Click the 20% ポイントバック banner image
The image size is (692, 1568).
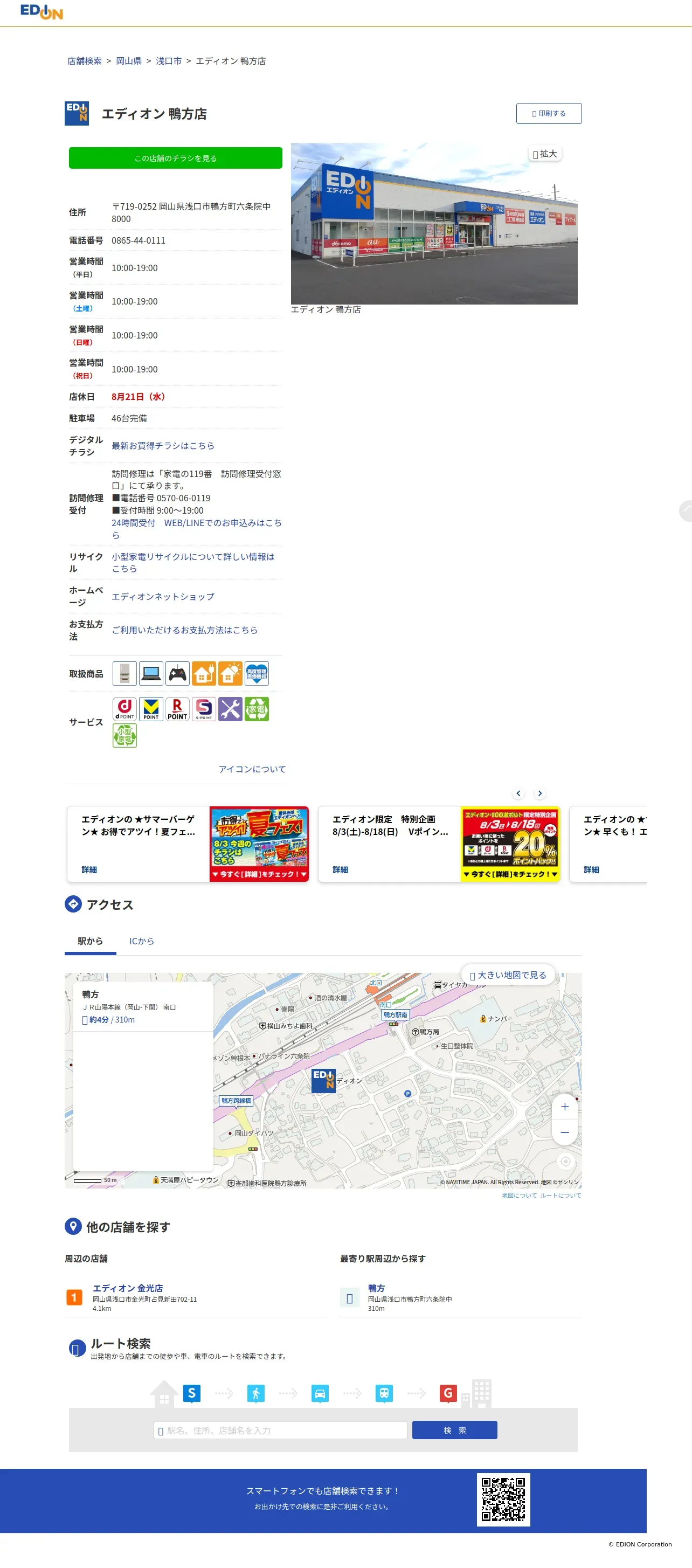coord(510,844)
